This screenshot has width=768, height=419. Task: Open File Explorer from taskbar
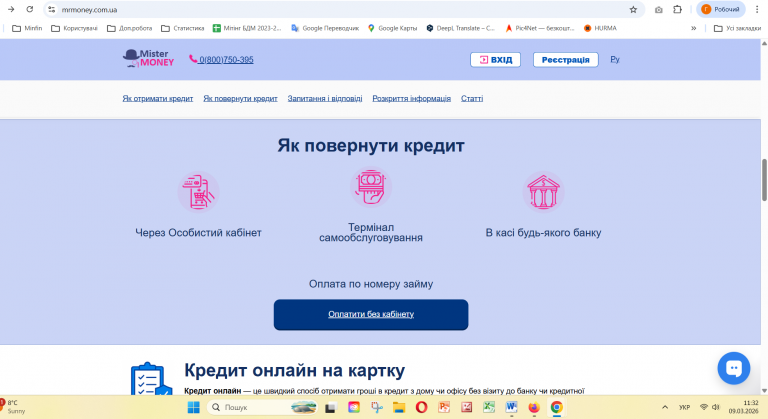point(399,407)
